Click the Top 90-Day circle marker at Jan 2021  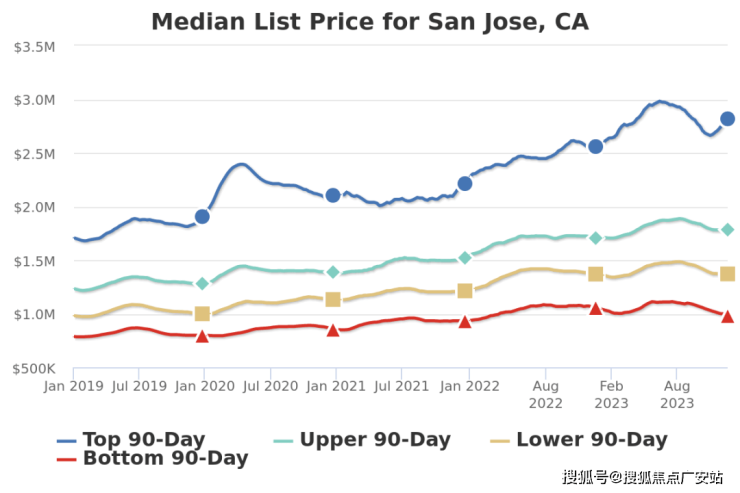tap(333, 195)
